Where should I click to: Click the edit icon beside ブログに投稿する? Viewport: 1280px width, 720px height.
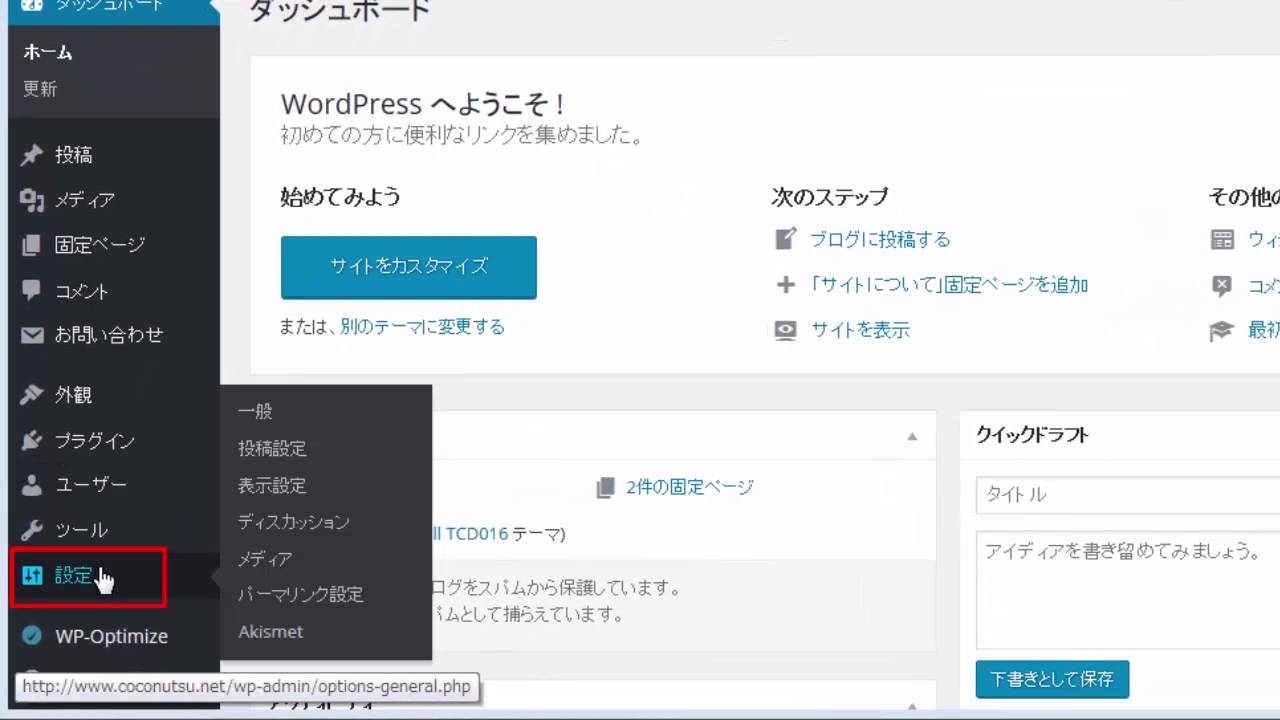pyautogui.click(x=786, y=239)
